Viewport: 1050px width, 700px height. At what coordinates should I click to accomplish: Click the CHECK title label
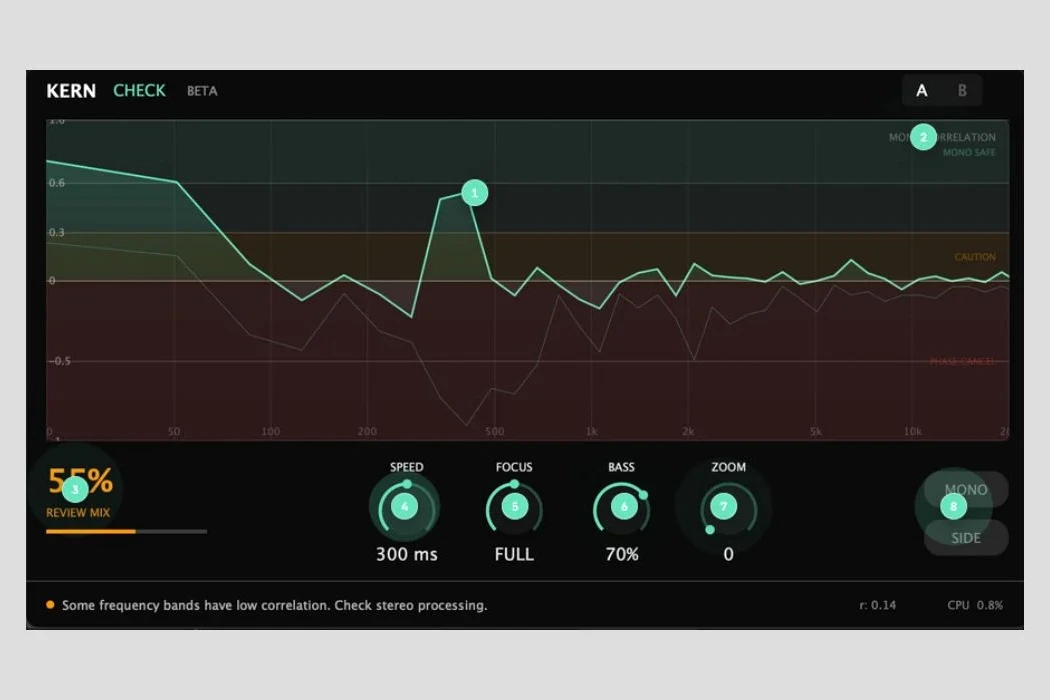coord(139,91)
